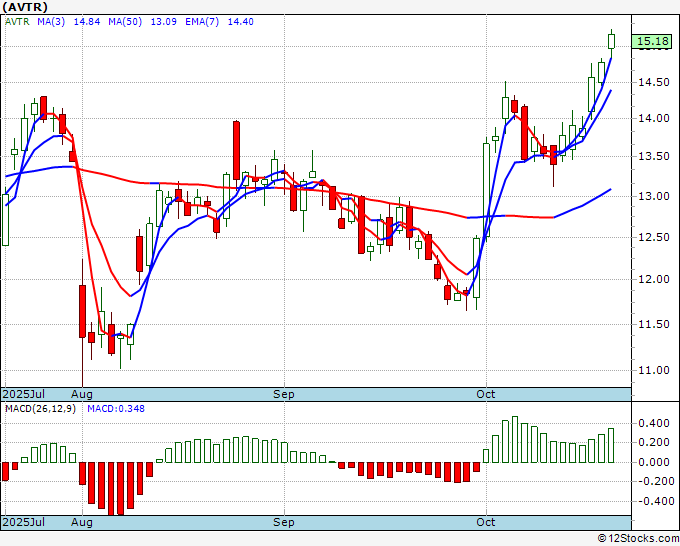The height and width of the screenshot is (546, 680).
Task: Click 2025Jul on price chart date axis
Action: (24, 394)
